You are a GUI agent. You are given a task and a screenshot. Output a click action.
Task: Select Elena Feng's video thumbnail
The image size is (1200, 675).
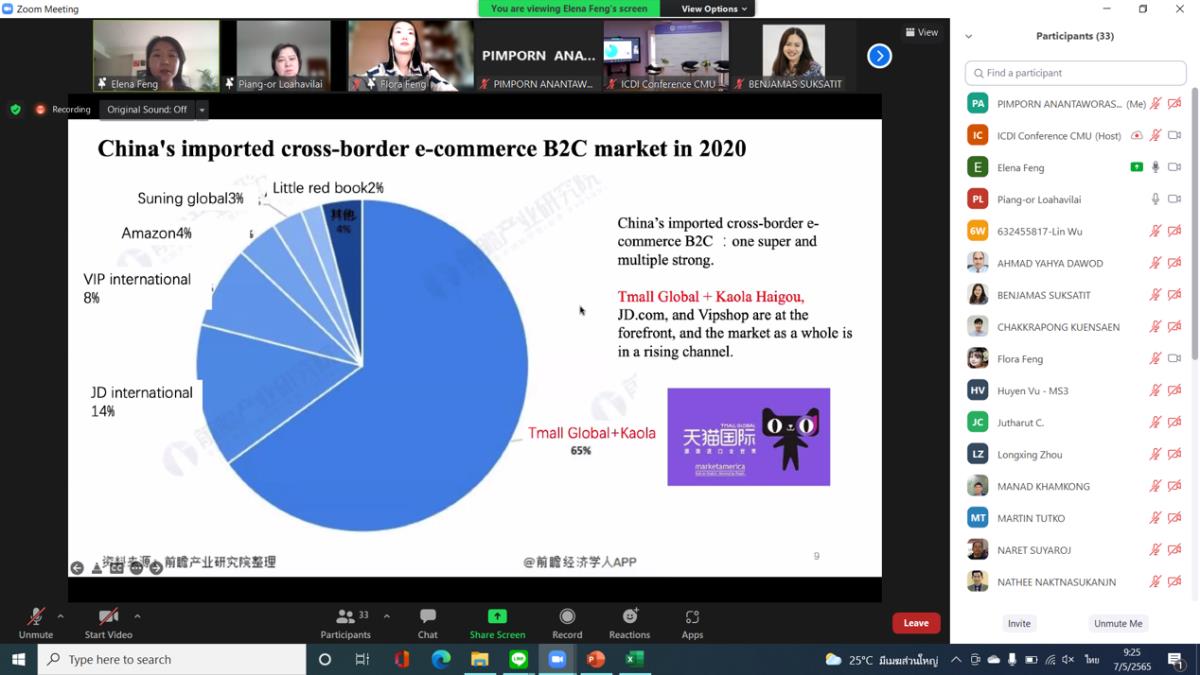click(x=156, y=56)
